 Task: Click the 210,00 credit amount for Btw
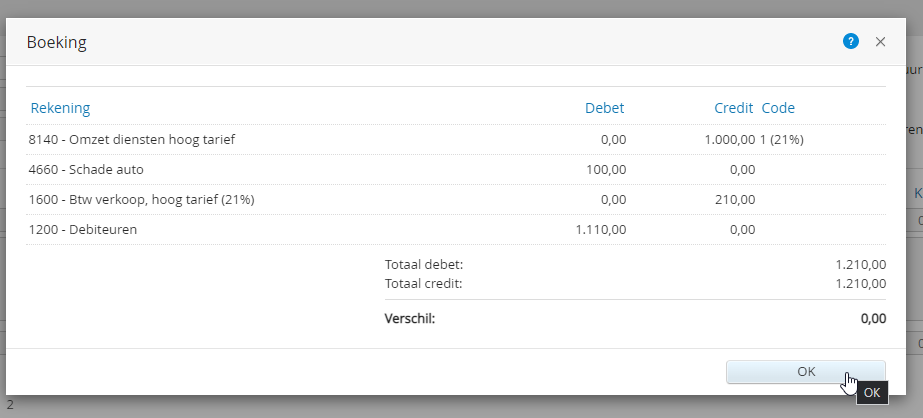735,199
